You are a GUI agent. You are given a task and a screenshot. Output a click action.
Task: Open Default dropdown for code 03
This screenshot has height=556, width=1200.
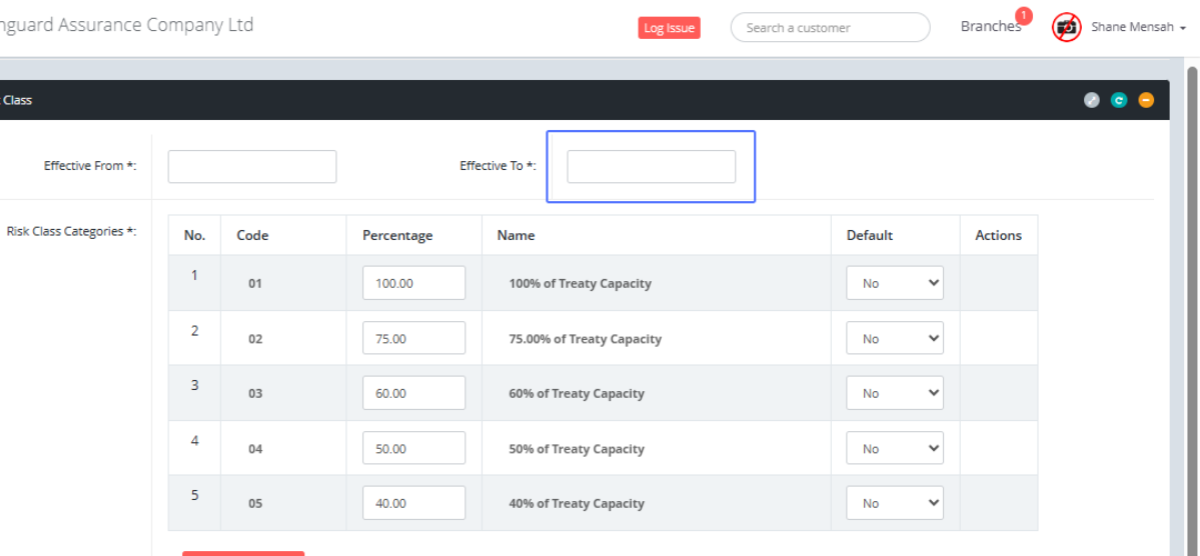895,393
